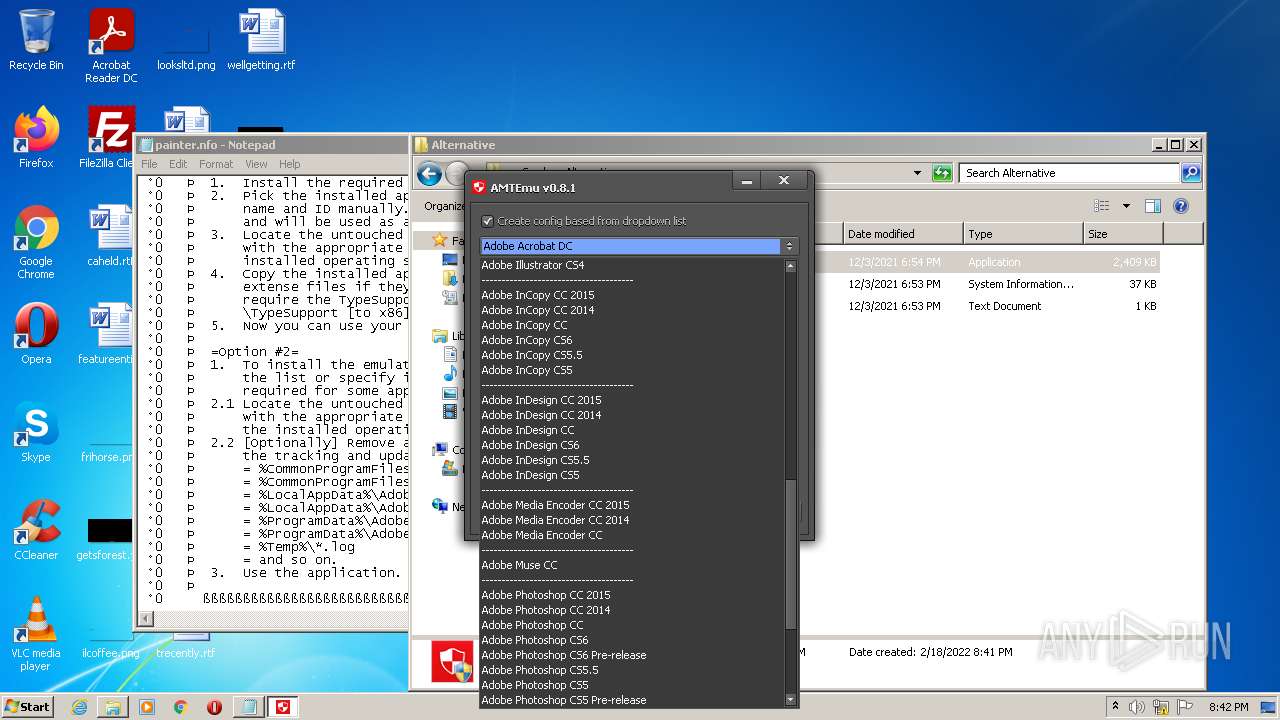Open Notepad File menu
Image resolution: width=1280 pixels, height=720 pixels.
tap(149, 164)
